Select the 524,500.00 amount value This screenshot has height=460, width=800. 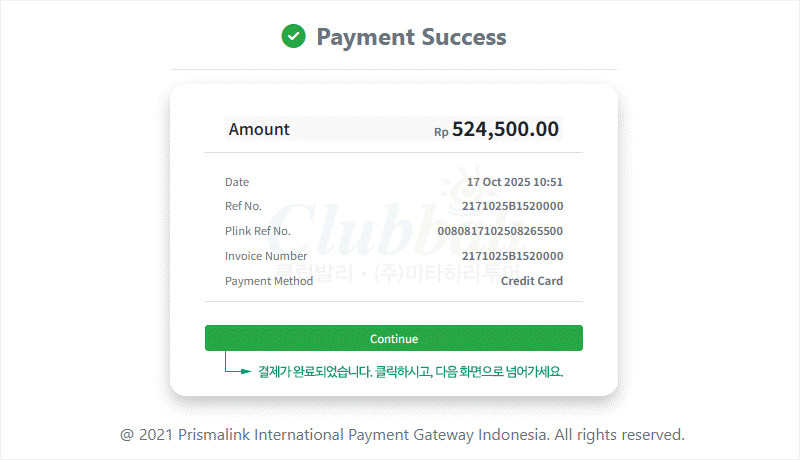(505, 129)
